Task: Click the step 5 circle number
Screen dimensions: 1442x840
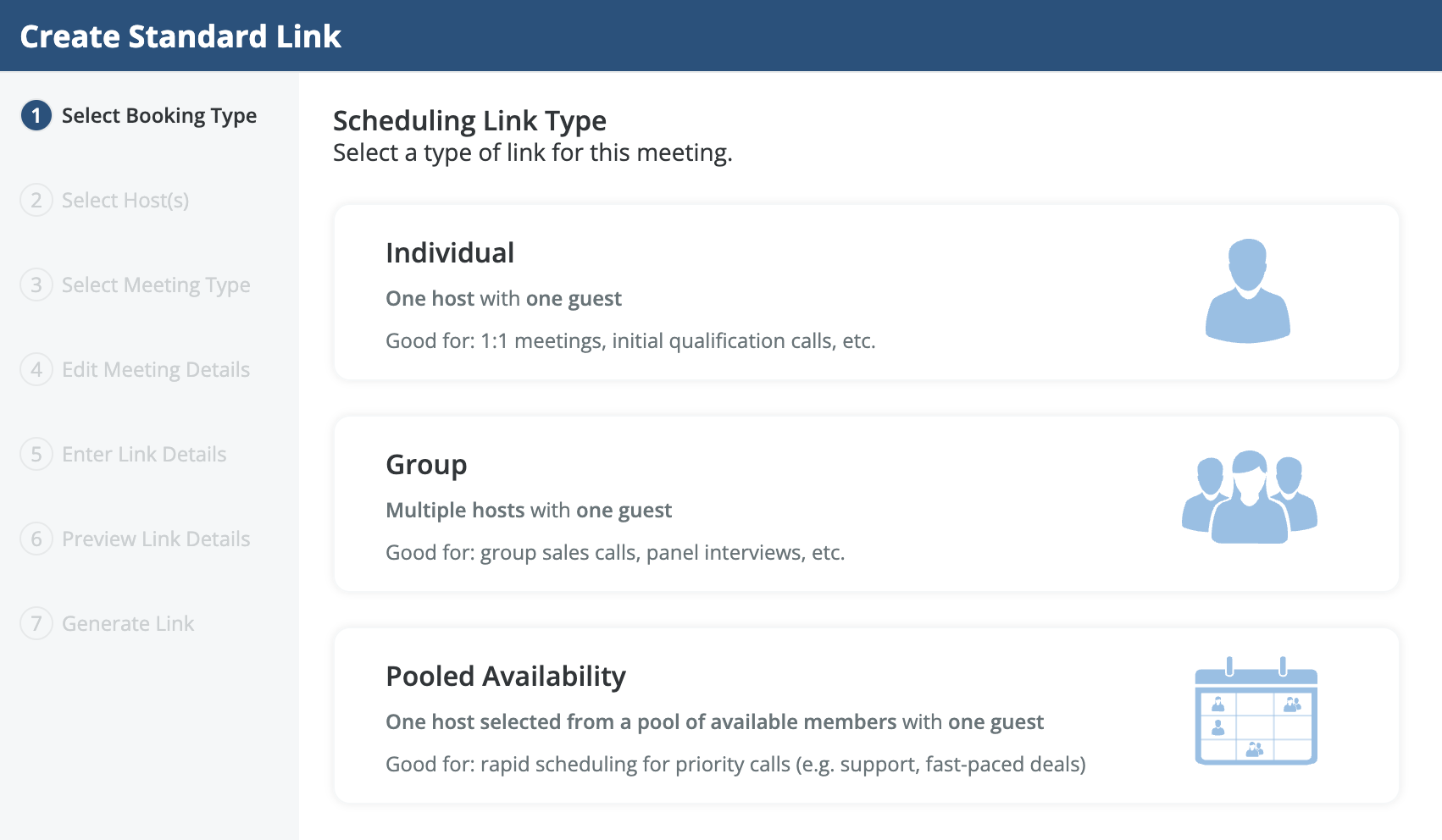Action: [36, 455]
